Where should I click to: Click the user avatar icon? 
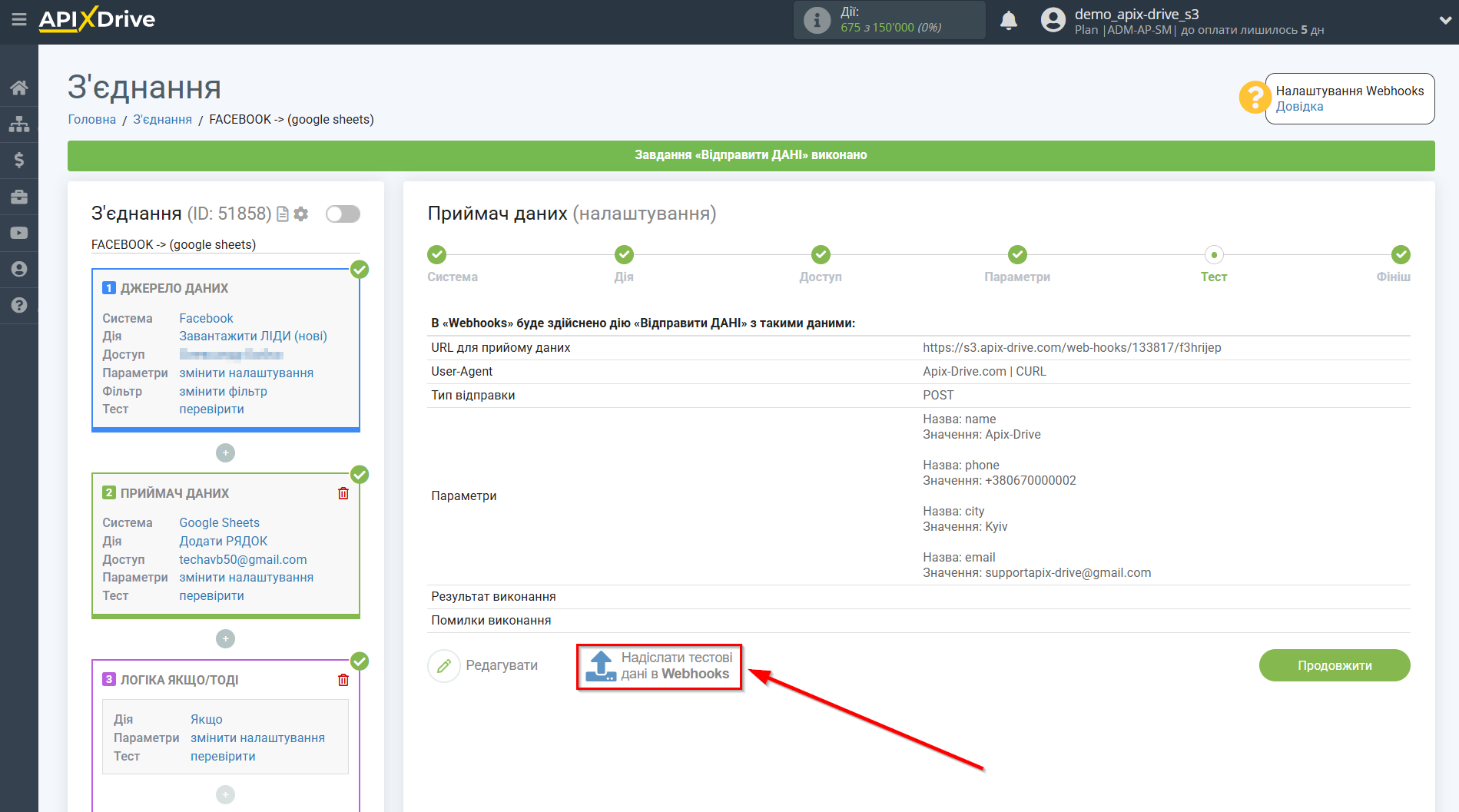click(x=1053, y=20)
